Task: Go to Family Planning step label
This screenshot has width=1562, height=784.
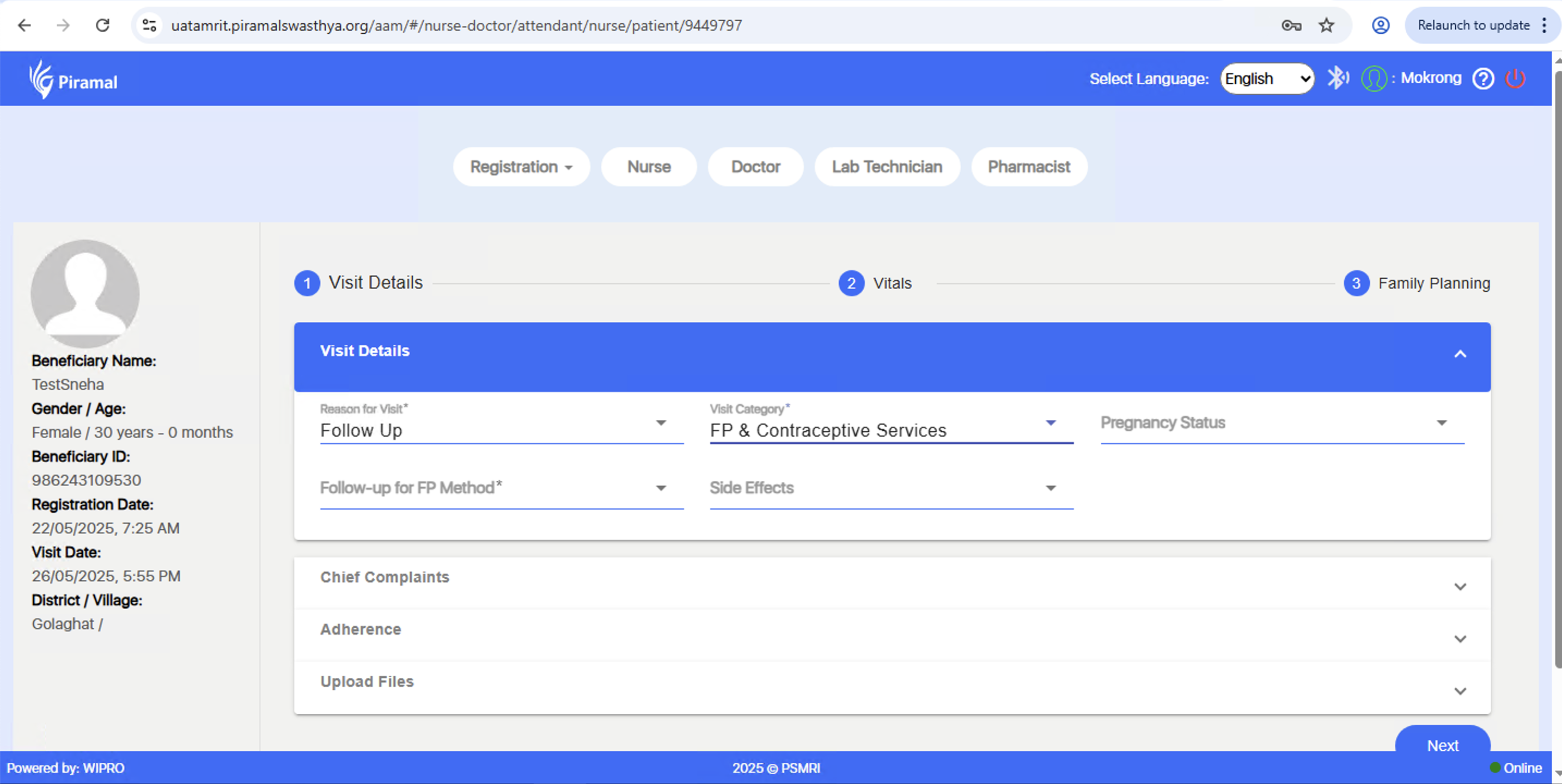Action: tap(1434, 283)
